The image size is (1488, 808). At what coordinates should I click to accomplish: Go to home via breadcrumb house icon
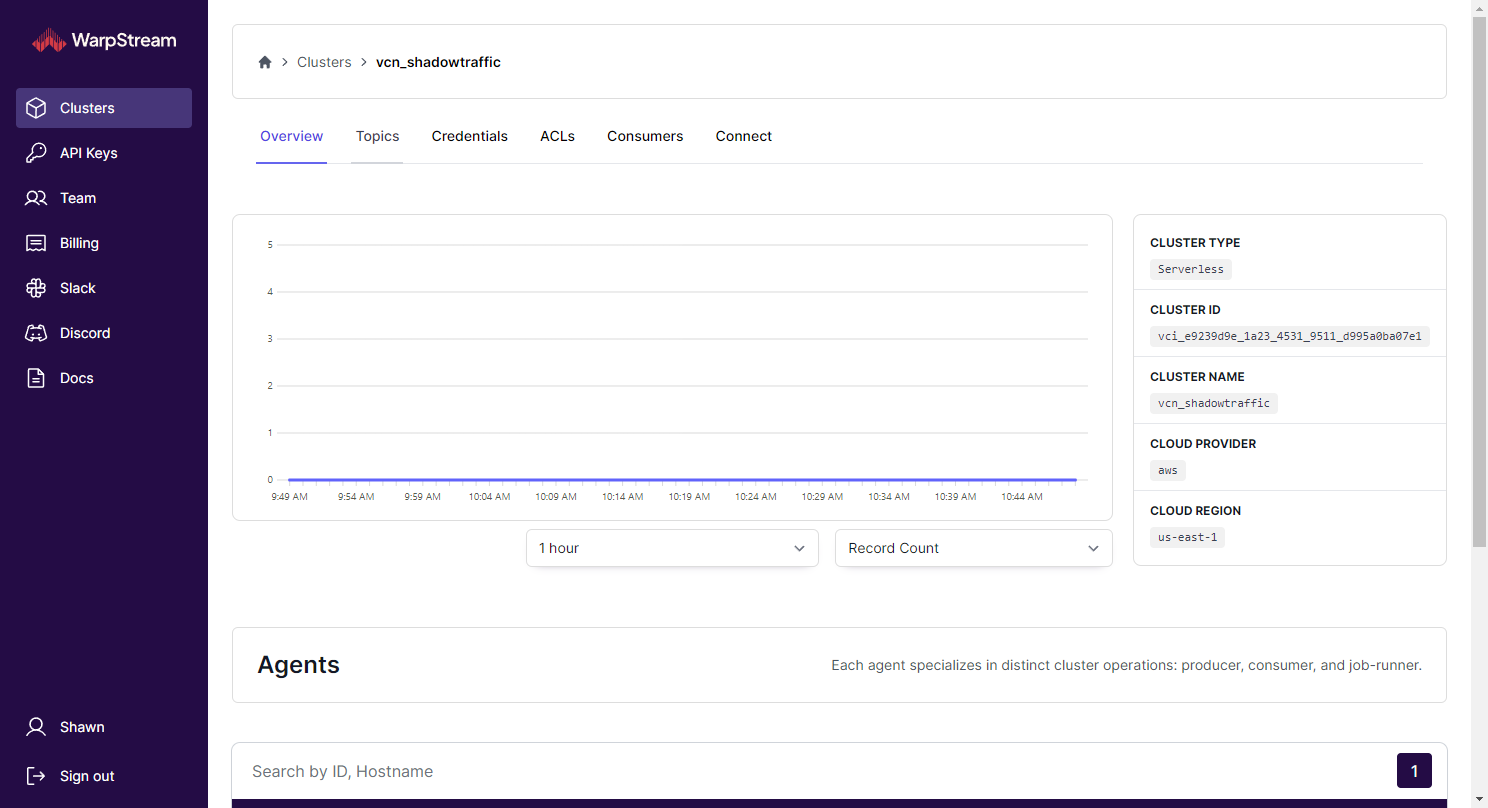click(x=265, y=62)
